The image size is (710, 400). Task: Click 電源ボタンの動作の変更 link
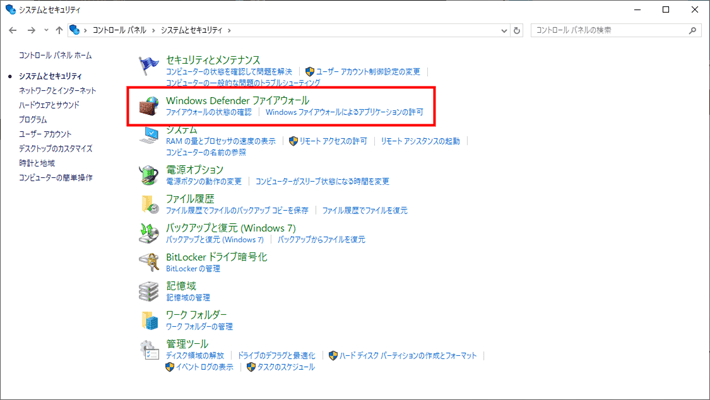tap(203, 181)
